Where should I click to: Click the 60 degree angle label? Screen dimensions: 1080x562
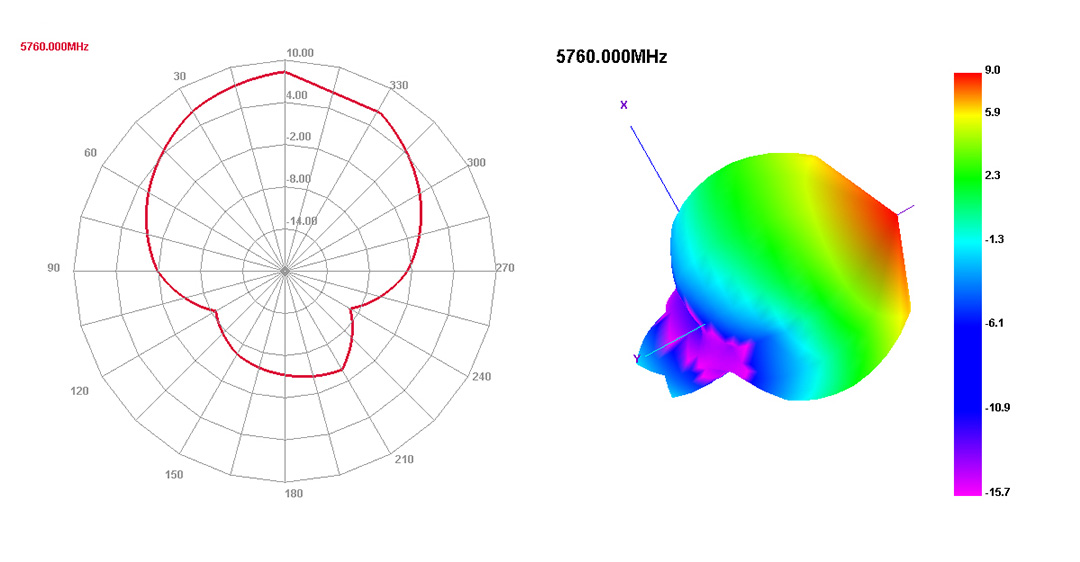(x=90, y=153)
